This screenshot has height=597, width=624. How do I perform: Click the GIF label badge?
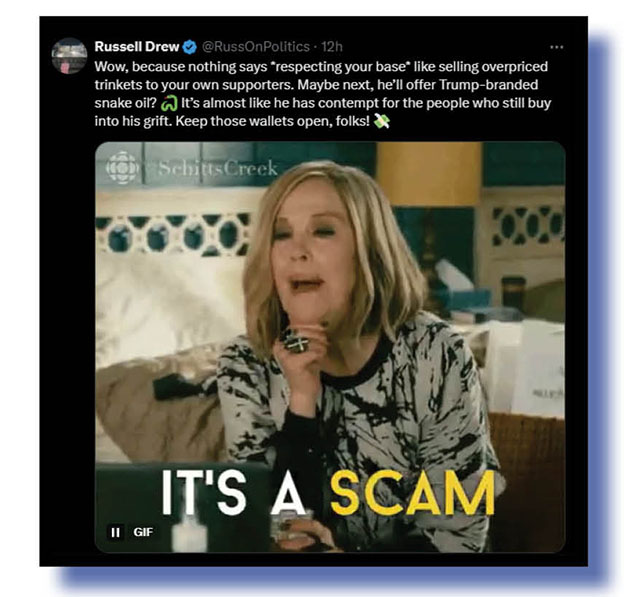pos(143,533)
